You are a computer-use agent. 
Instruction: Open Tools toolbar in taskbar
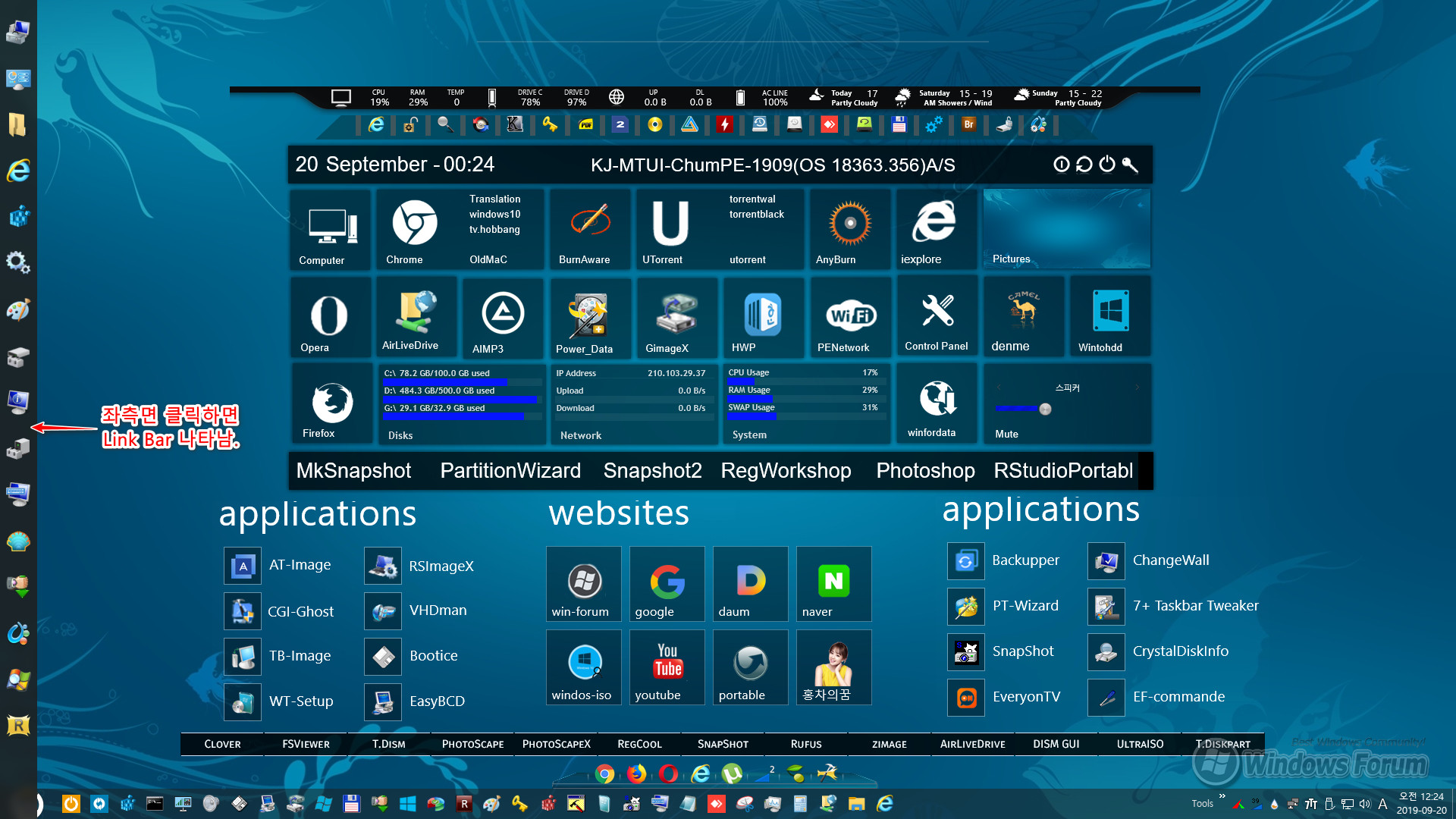[1202, 804]
